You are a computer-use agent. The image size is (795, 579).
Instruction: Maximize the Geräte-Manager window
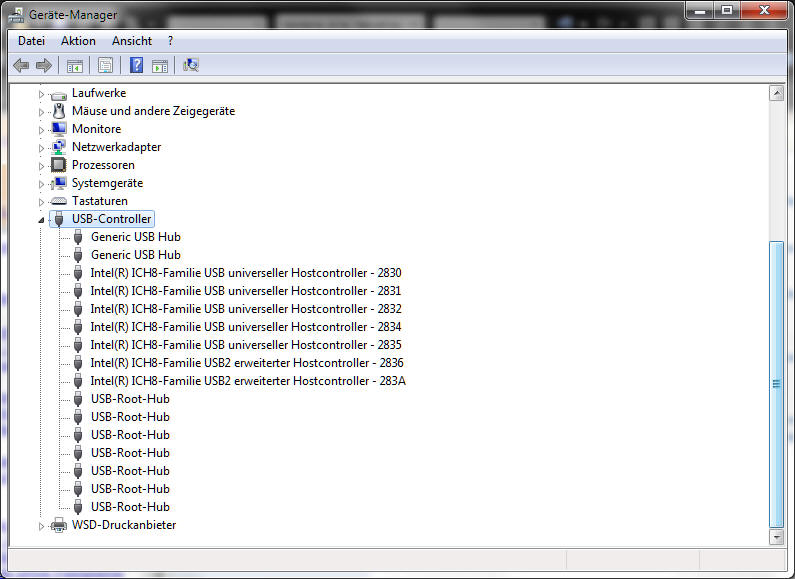coord(727,11)
